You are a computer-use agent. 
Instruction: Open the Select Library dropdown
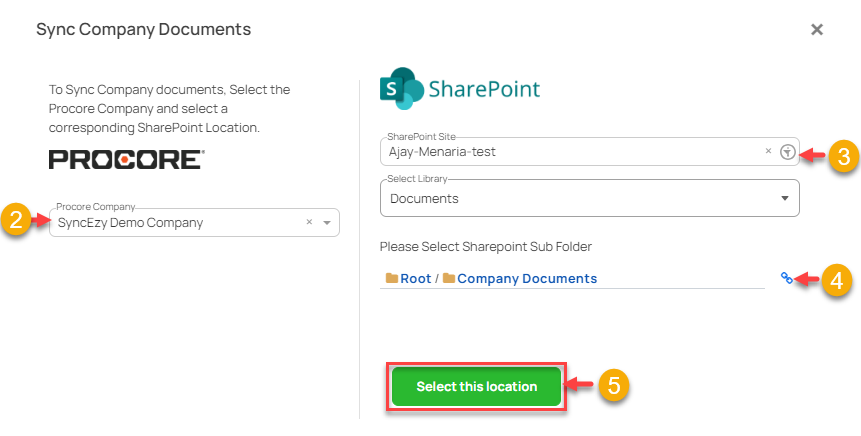[590, 198]
